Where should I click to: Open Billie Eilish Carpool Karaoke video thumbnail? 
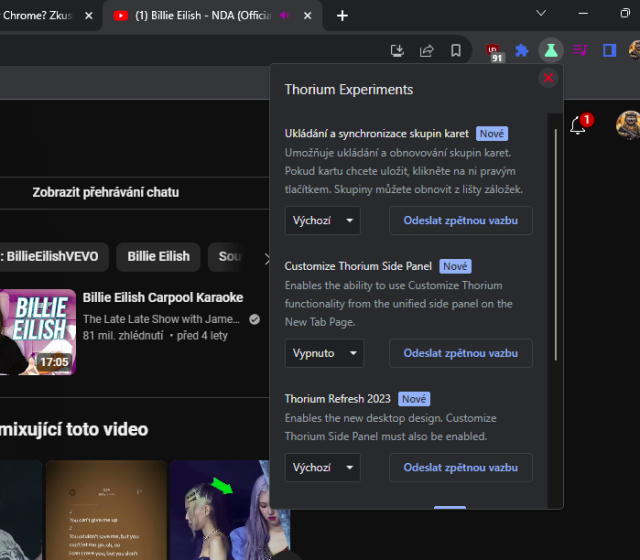38,332
